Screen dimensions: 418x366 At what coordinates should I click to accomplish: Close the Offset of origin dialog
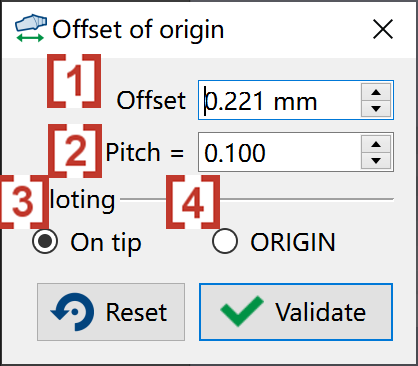(383, 29)
